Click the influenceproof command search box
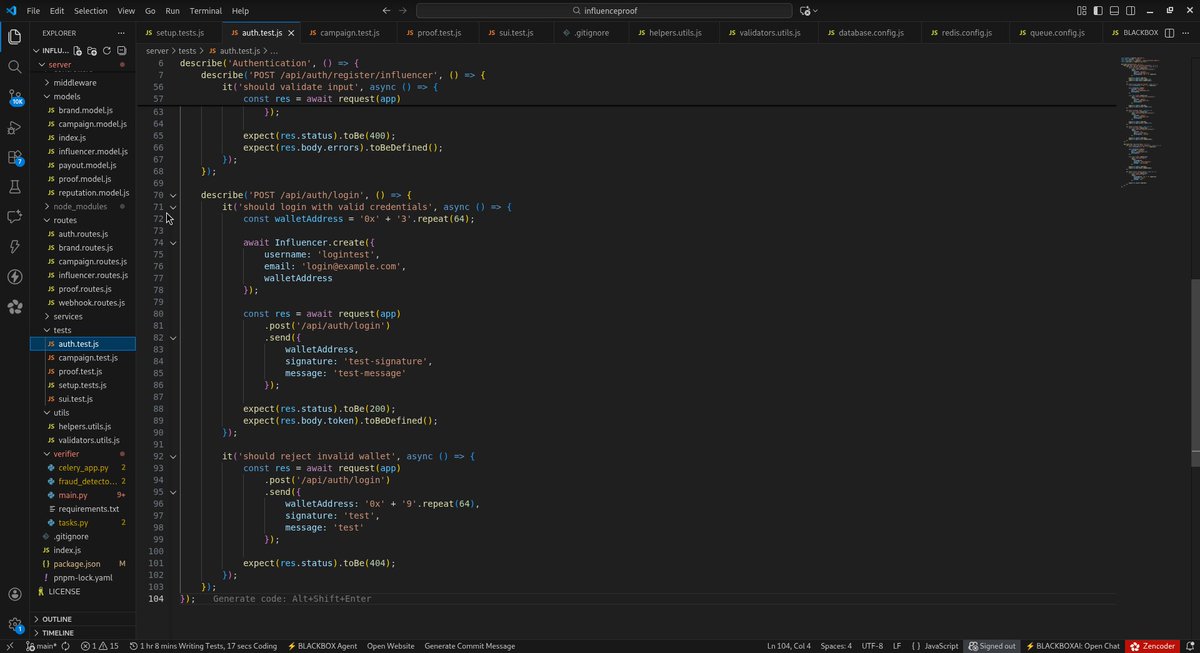Viewport: 1200px width, 653px height. (x=605, y=11)
